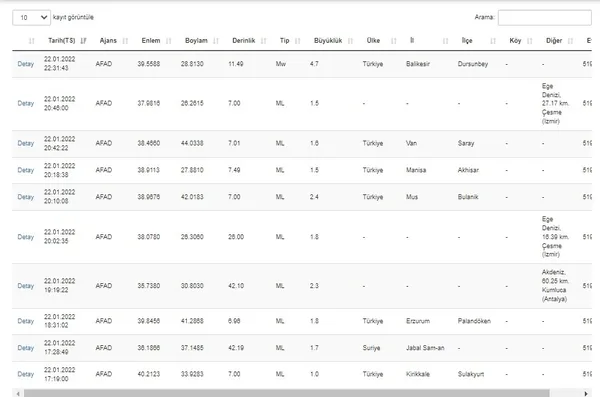Click the Balıkesir province cell

[417, 64]
